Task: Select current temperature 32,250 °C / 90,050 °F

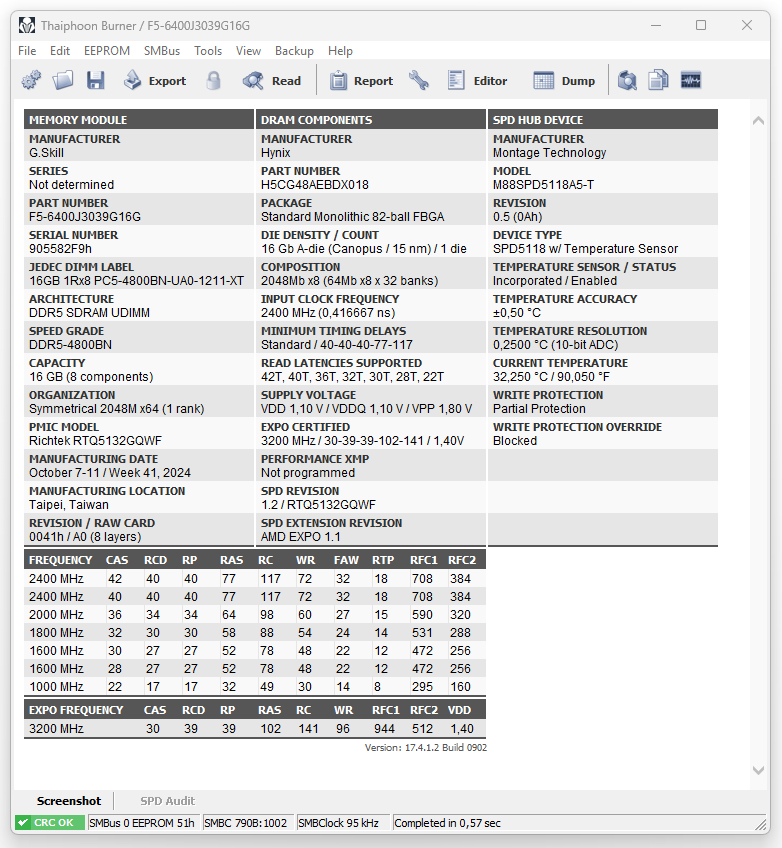Action: [551, 377]
